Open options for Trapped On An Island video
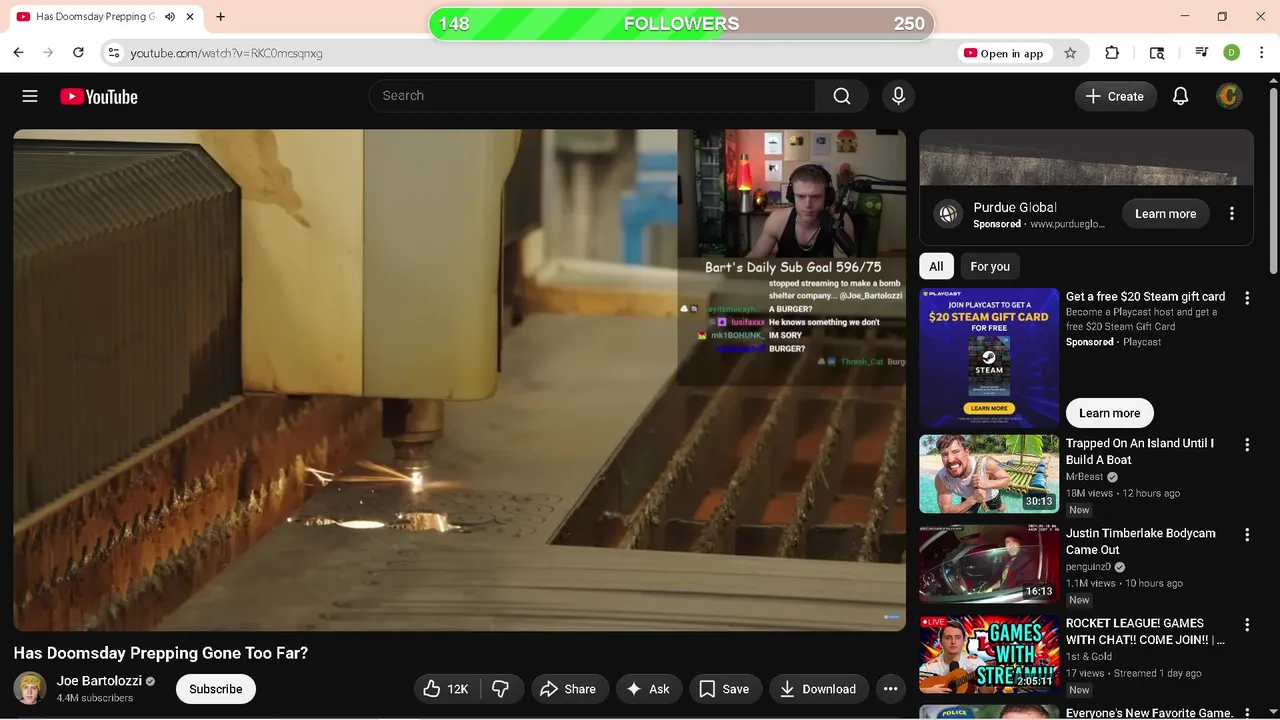 1247,445
